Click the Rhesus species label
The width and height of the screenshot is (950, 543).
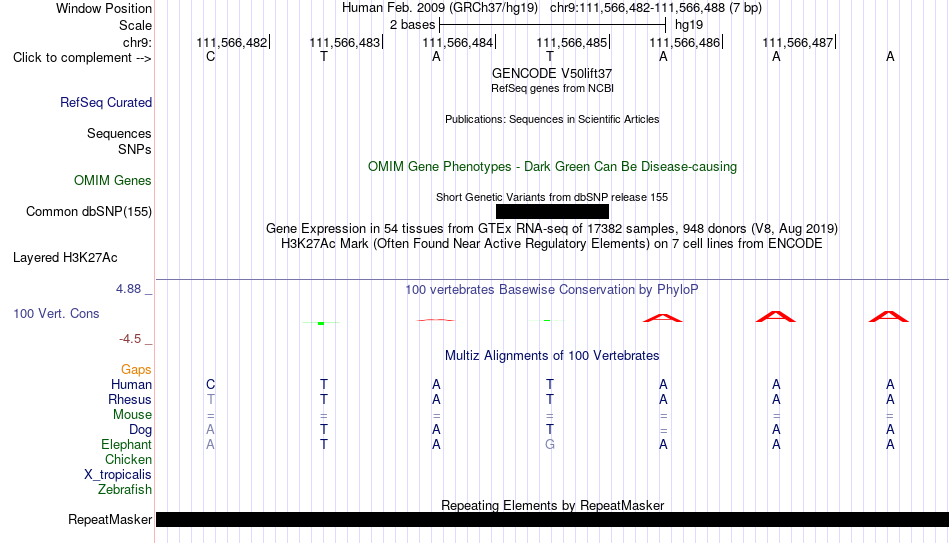click(x=130, y=400)
